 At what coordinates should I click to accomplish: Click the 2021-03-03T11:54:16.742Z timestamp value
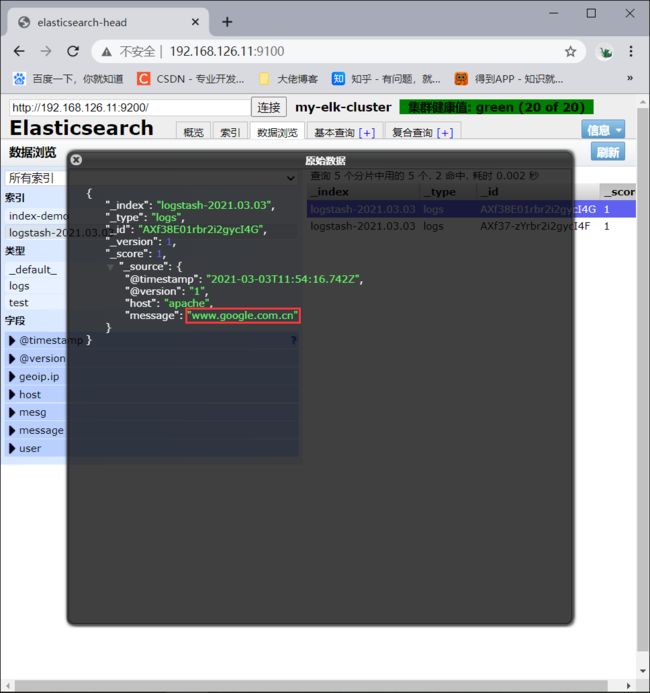(283, 279)
